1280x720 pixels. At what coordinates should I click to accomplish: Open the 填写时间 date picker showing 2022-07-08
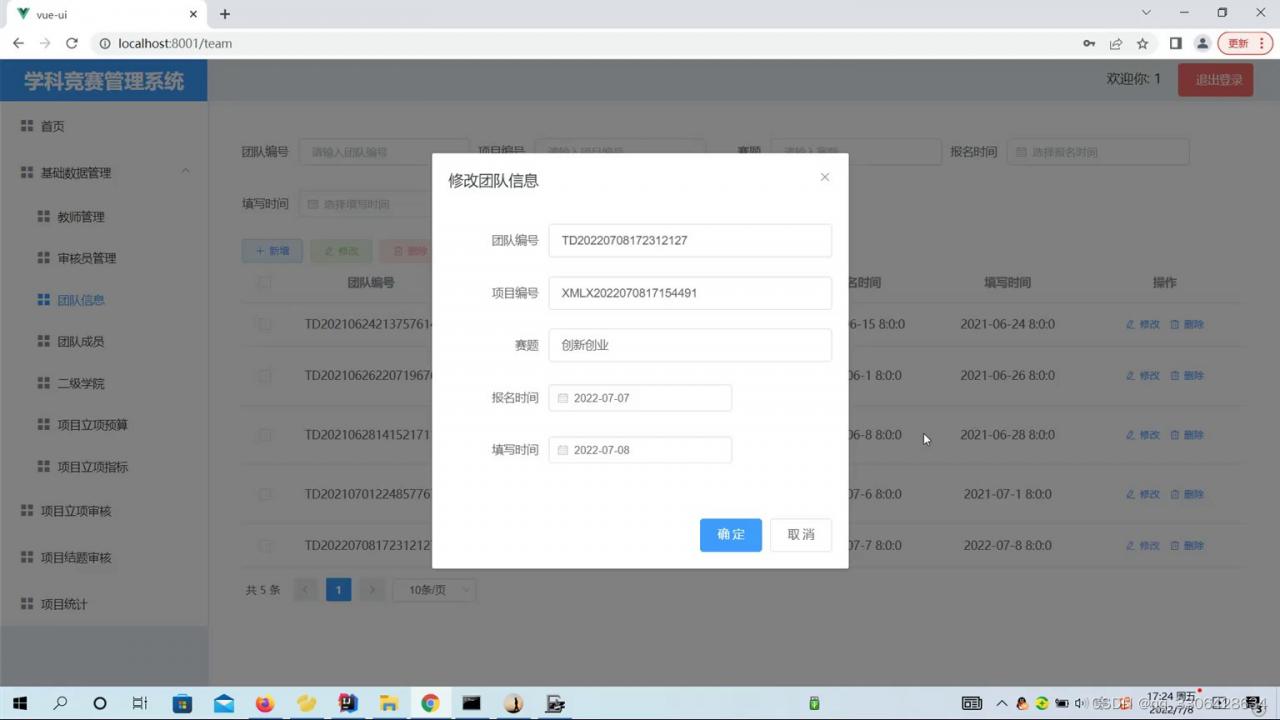(640, 450)
